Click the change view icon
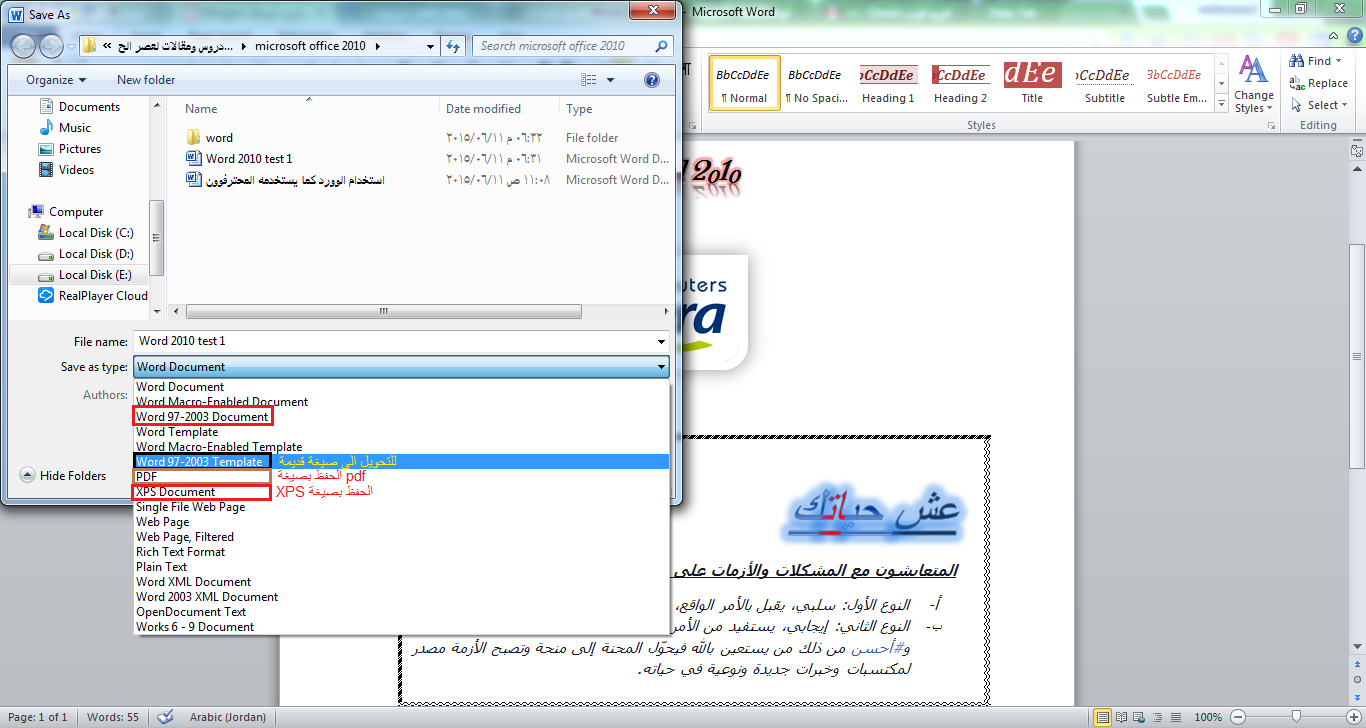The height and width of the screenshot is (728, 1366). (x=589, y=80)
